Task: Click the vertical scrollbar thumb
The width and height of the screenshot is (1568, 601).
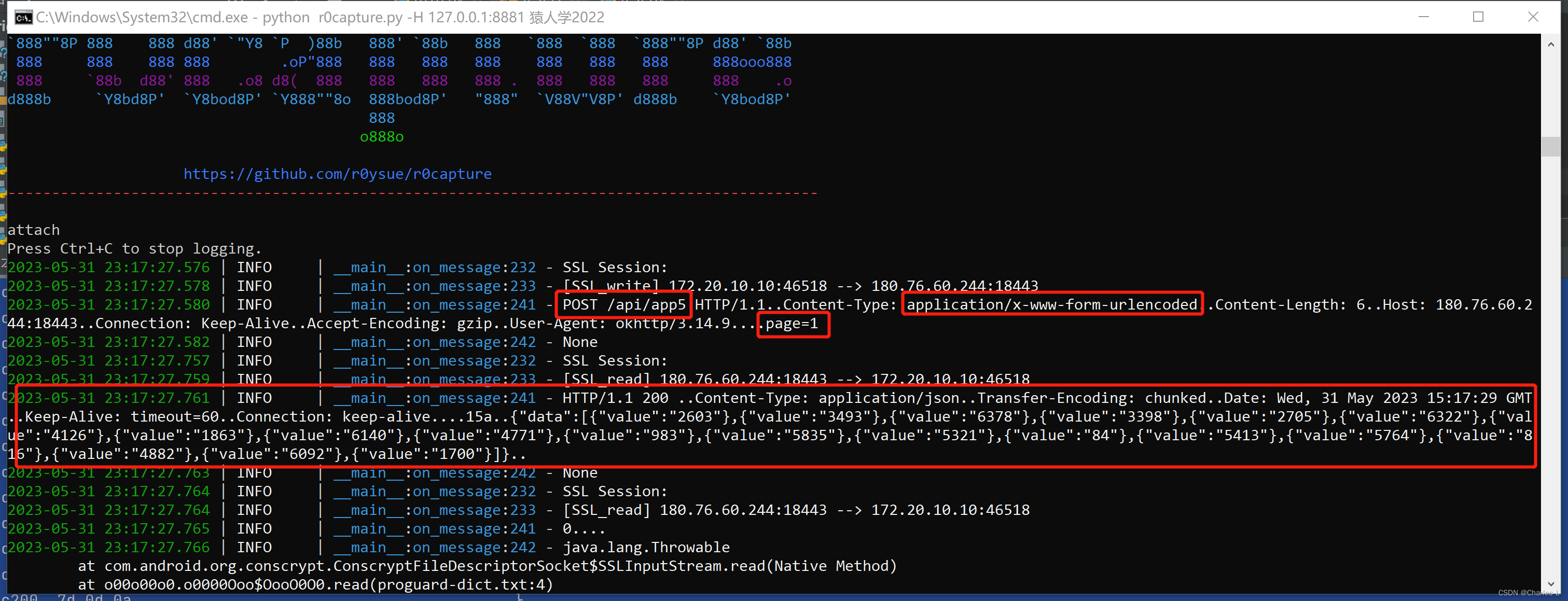Action: coord(1550,146)
